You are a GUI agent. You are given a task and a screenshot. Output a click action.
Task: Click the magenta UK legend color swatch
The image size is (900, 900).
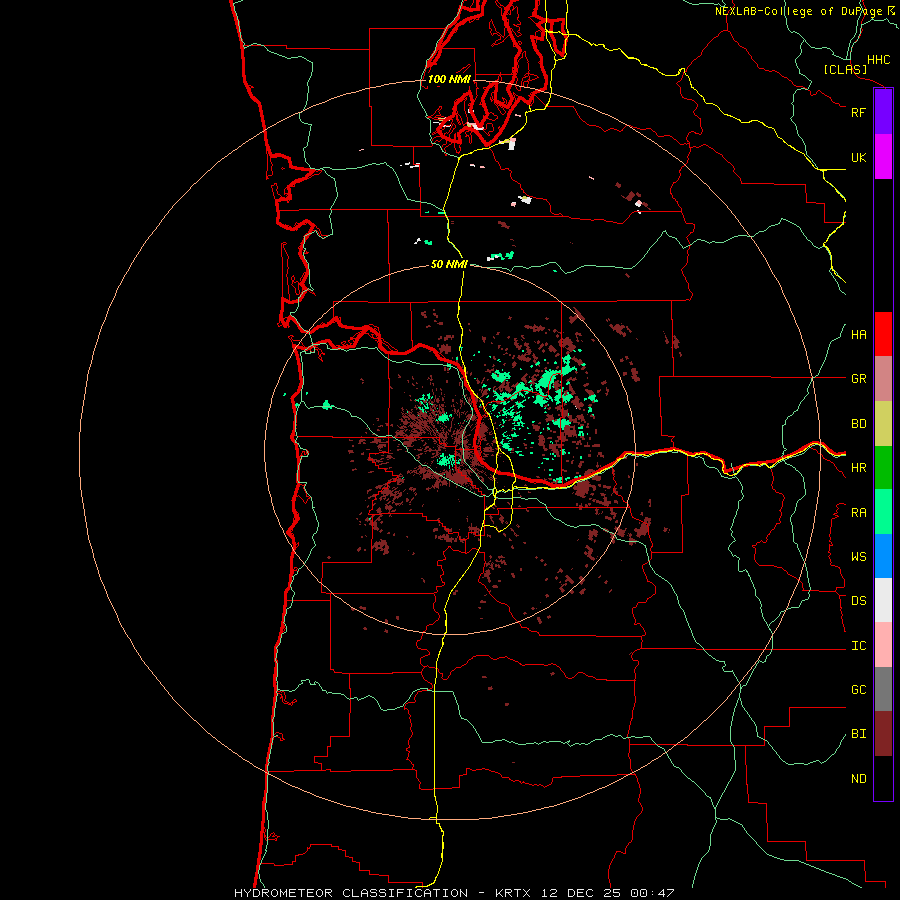tap(883, 157)
